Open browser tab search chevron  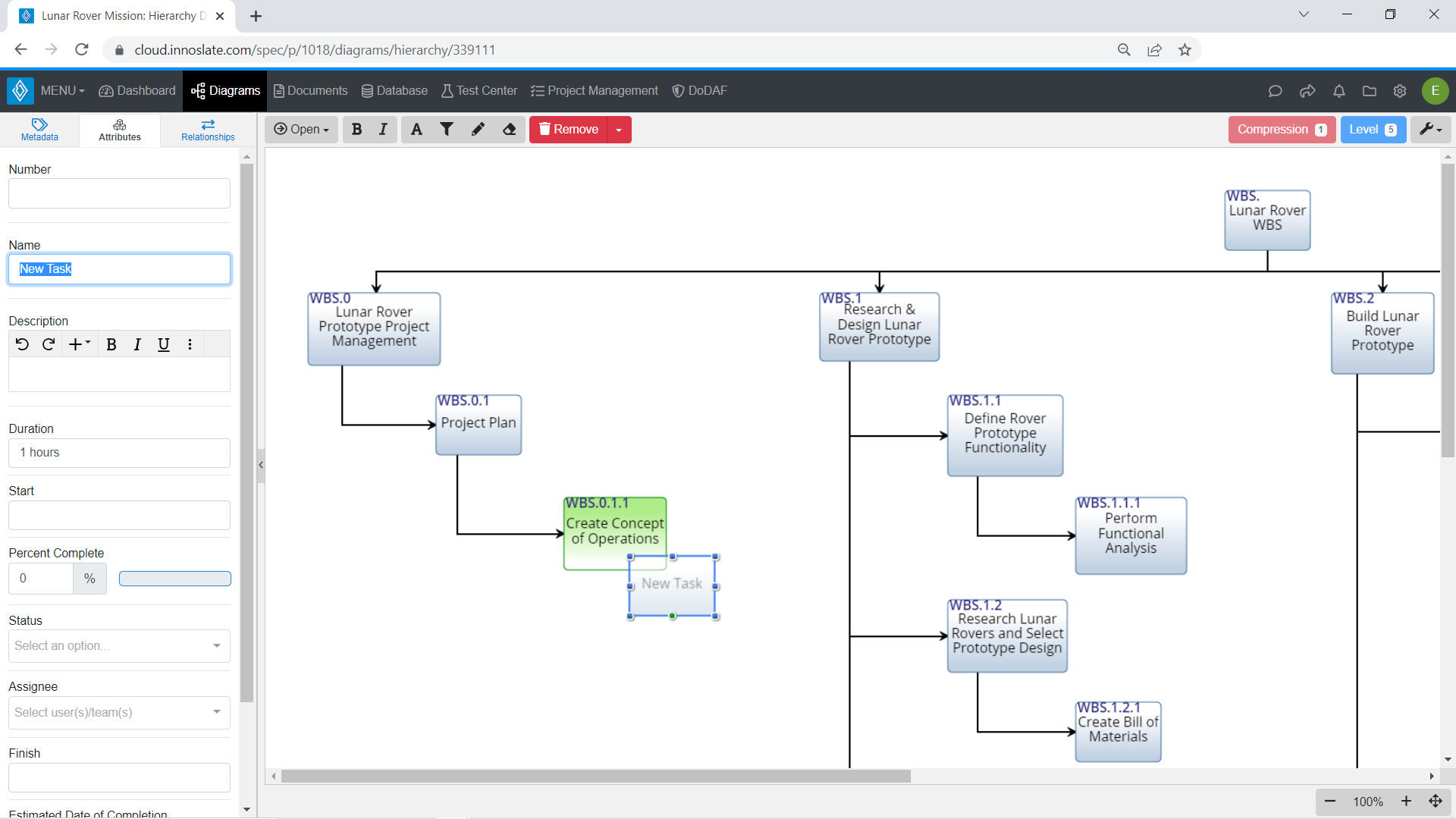[1304, 14]
